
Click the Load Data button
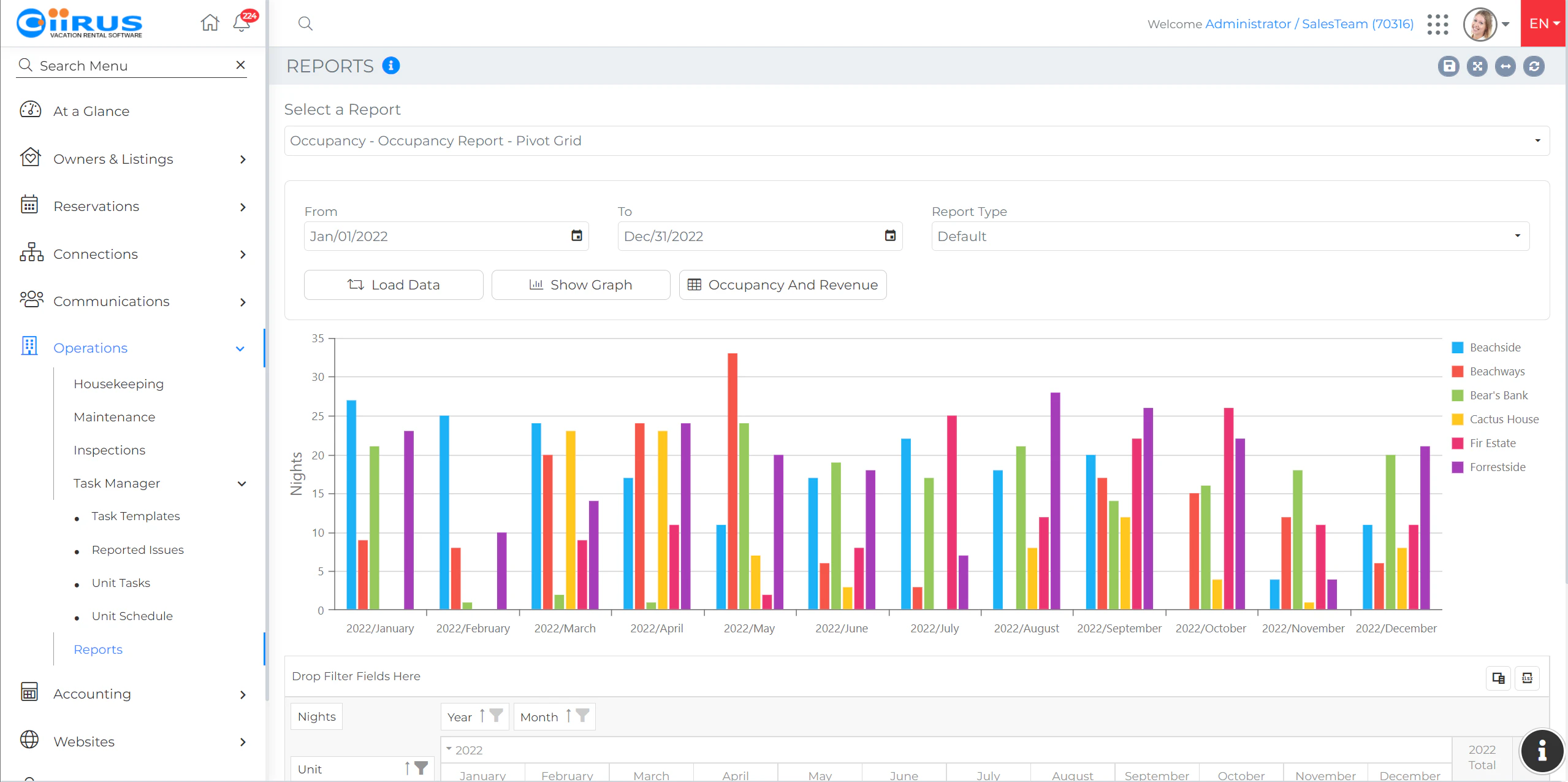tap(394, 285)
